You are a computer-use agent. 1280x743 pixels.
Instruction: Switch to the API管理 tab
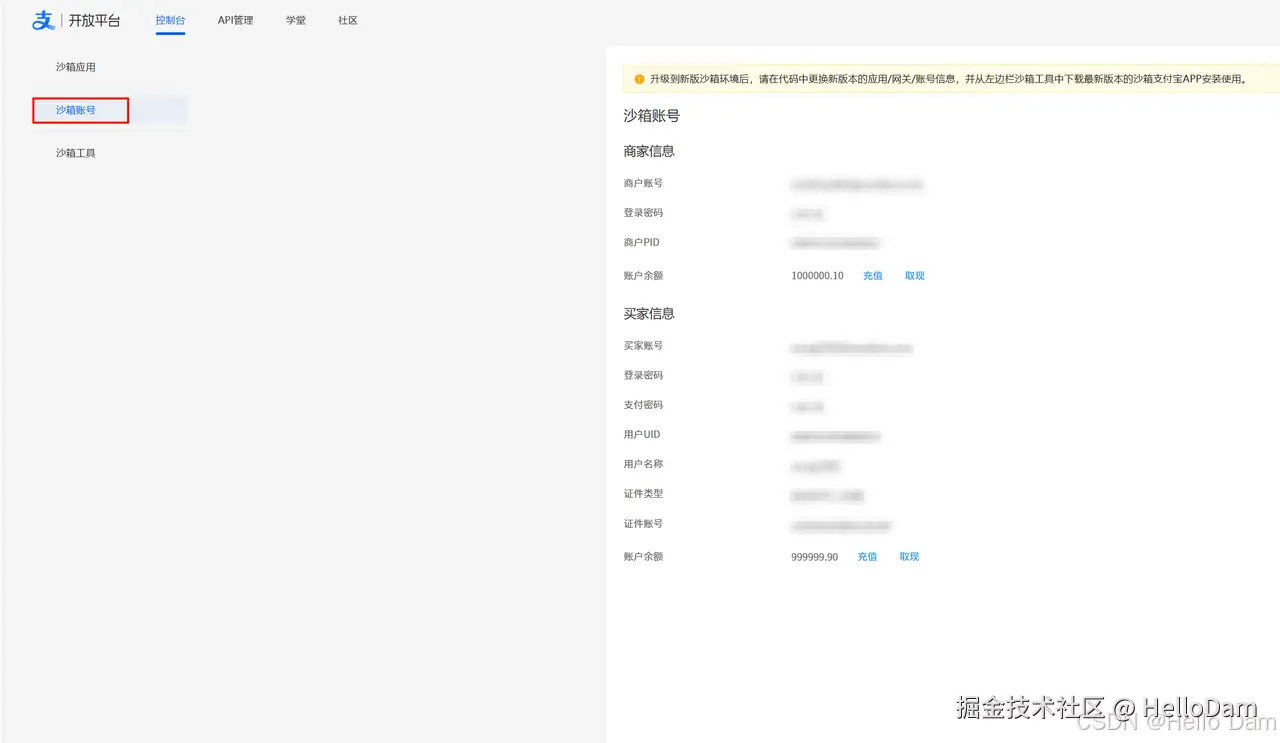tap(236, 19)
